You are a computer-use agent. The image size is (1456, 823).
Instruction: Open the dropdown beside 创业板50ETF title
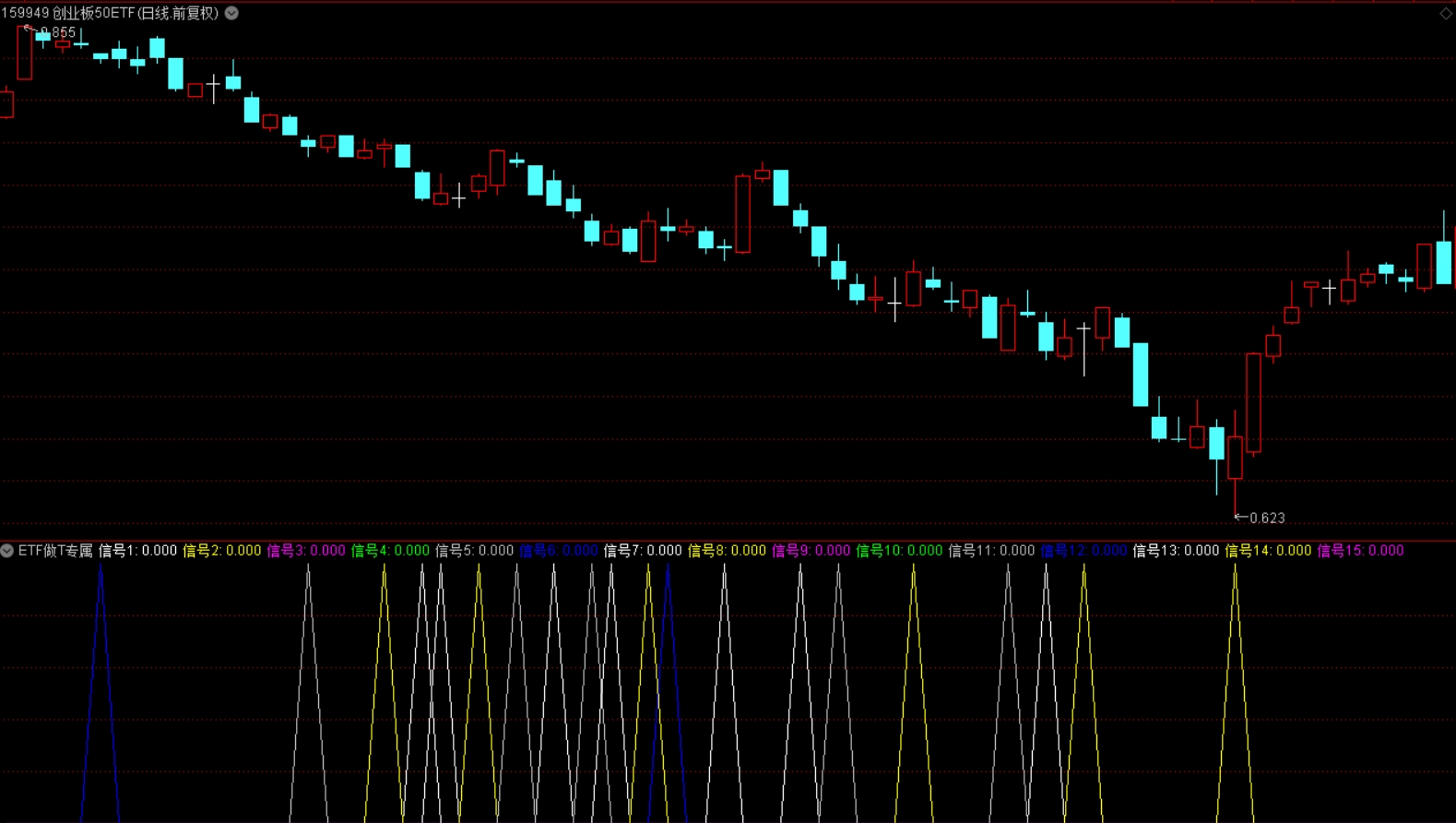[232, 13]
